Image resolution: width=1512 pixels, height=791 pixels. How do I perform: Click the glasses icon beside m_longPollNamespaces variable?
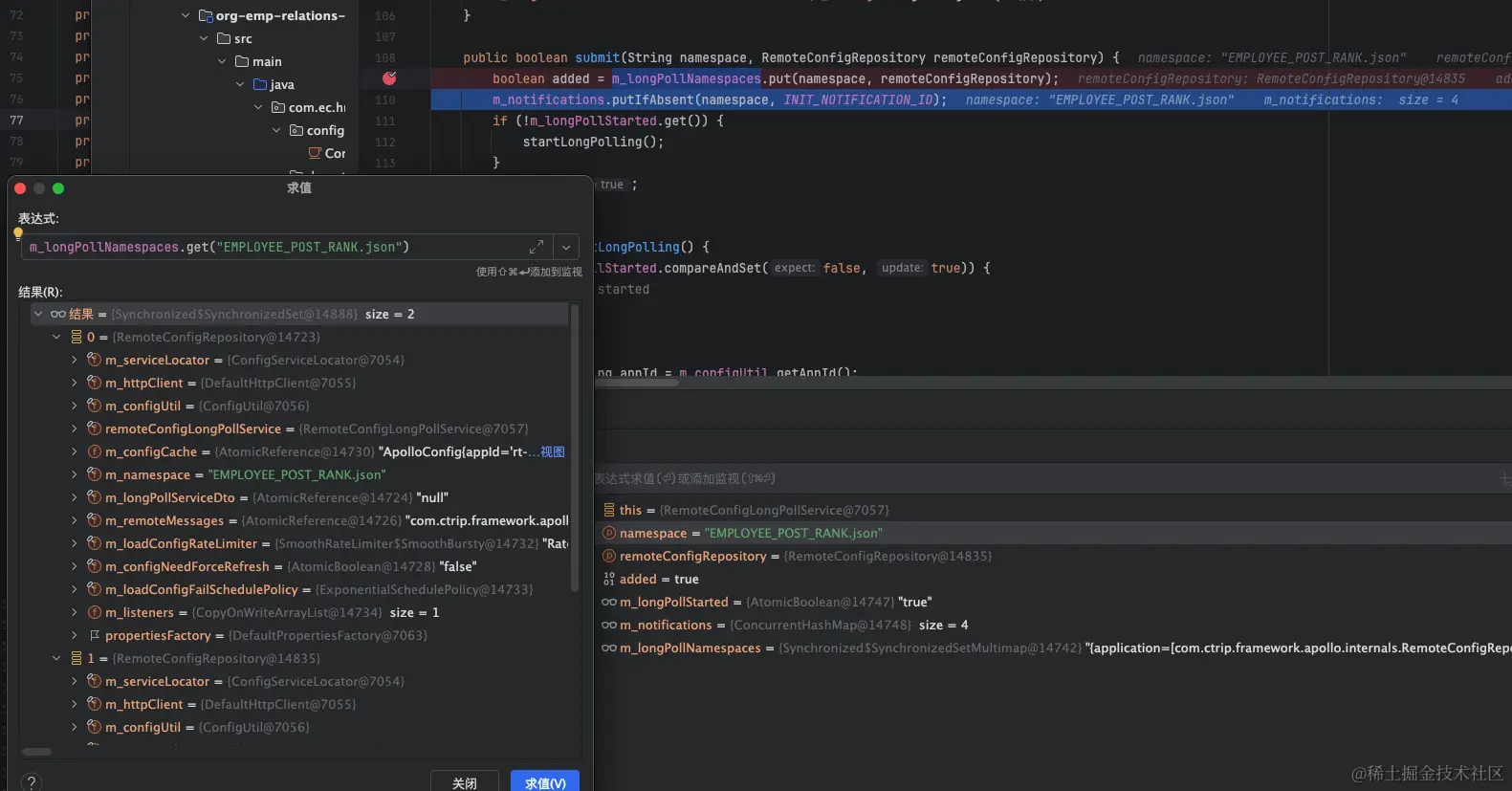pyautogui.click(x=609, y=648)
